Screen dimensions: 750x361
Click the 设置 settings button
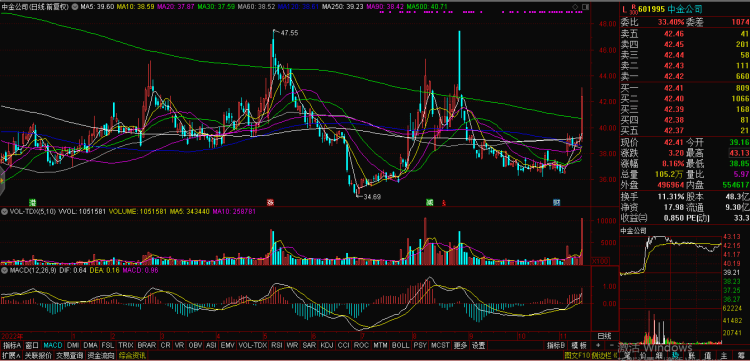[x=478, y=345]
